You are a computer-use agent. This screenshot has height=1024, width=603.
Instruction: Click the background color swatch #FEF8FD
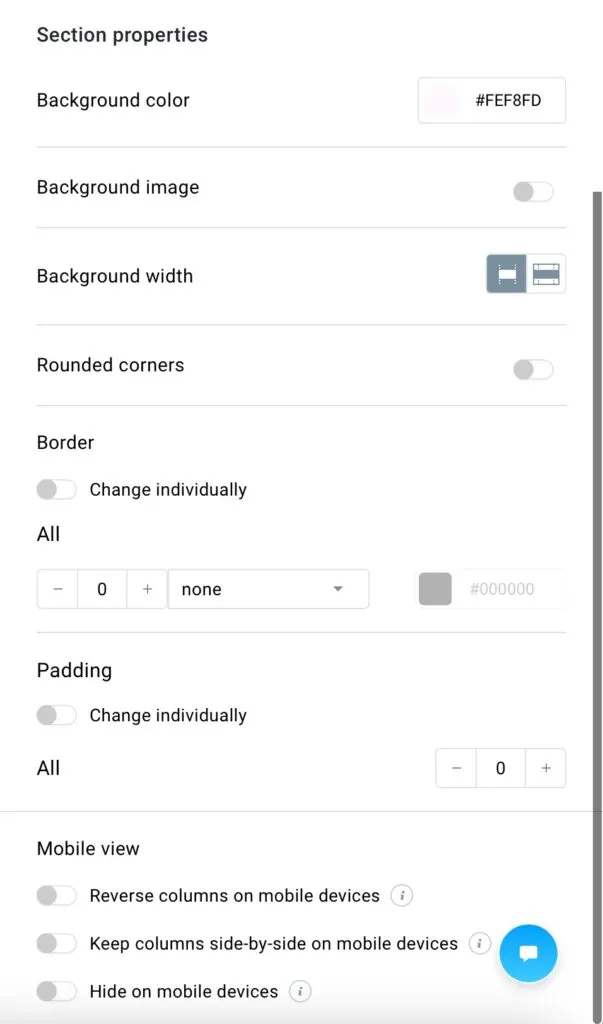[442, 101]
